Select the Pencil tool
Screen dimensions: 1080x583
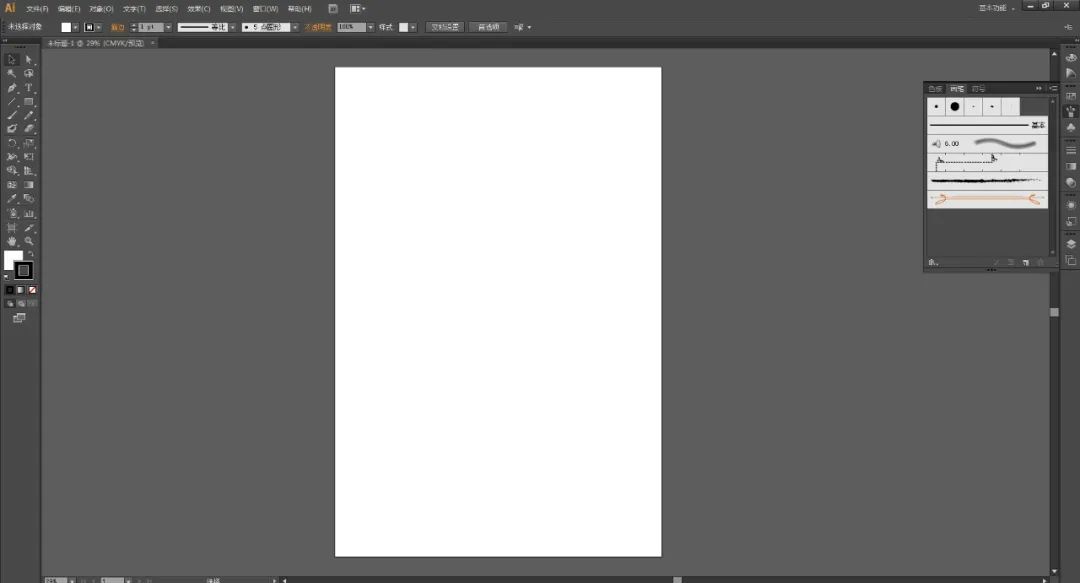(x=29, y=115)
